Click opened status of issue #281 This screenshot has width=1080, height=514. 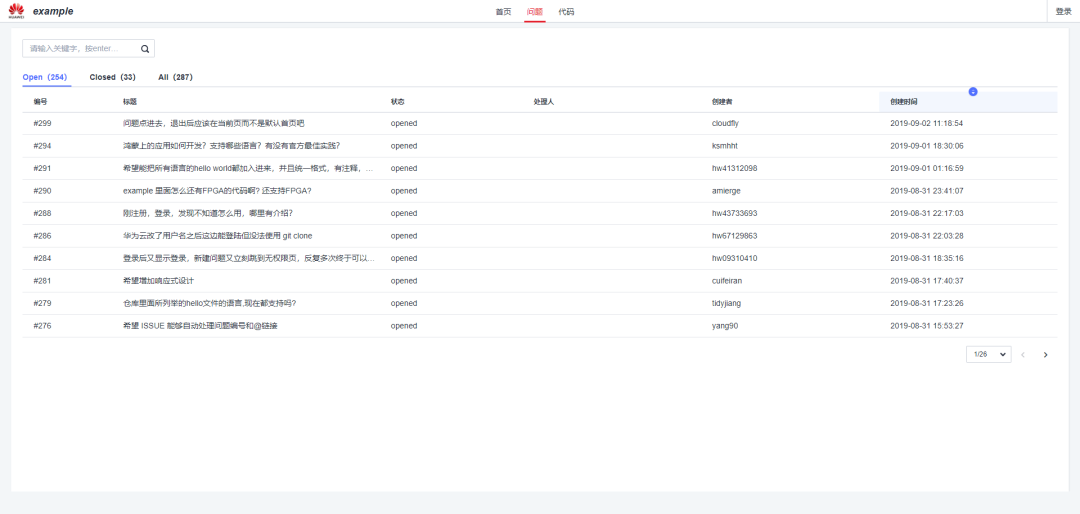click(404, 280)
